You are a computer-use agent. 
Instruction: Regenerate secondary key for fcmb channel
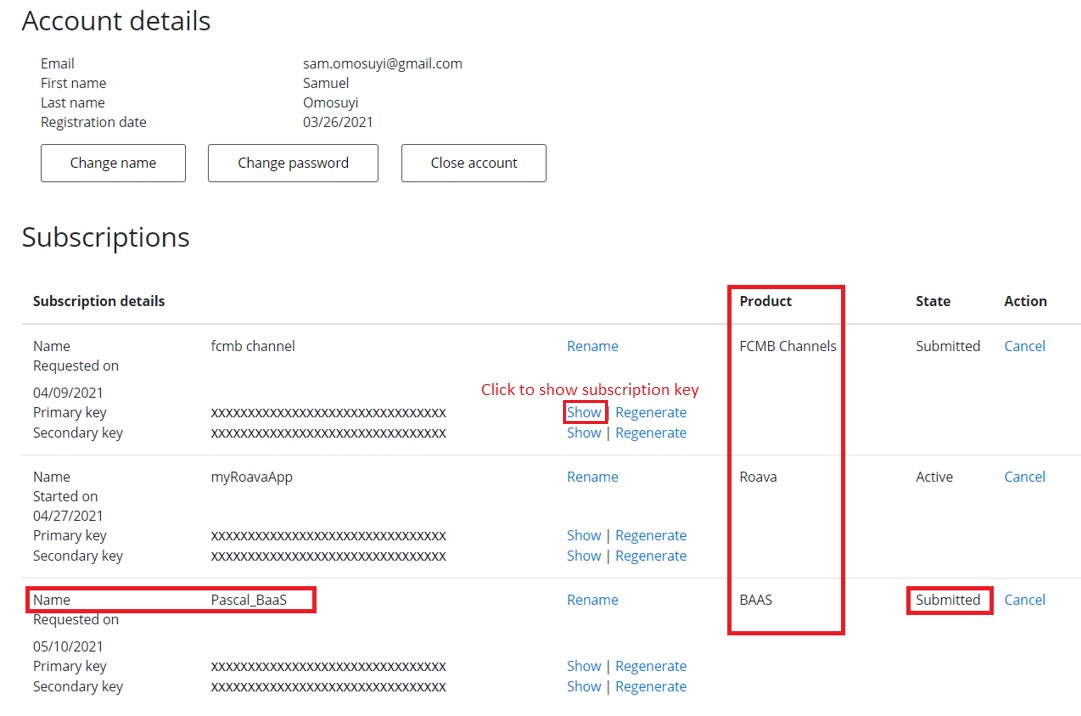[650, 433]
